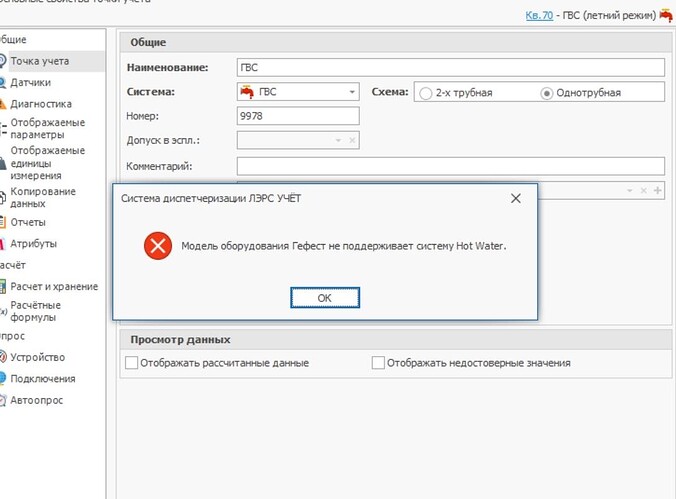This screenshot has width=676, height=499.
Task: Close the ЛЭРС УЧЁТ error dialog
Action: click(x=516, y=198)
